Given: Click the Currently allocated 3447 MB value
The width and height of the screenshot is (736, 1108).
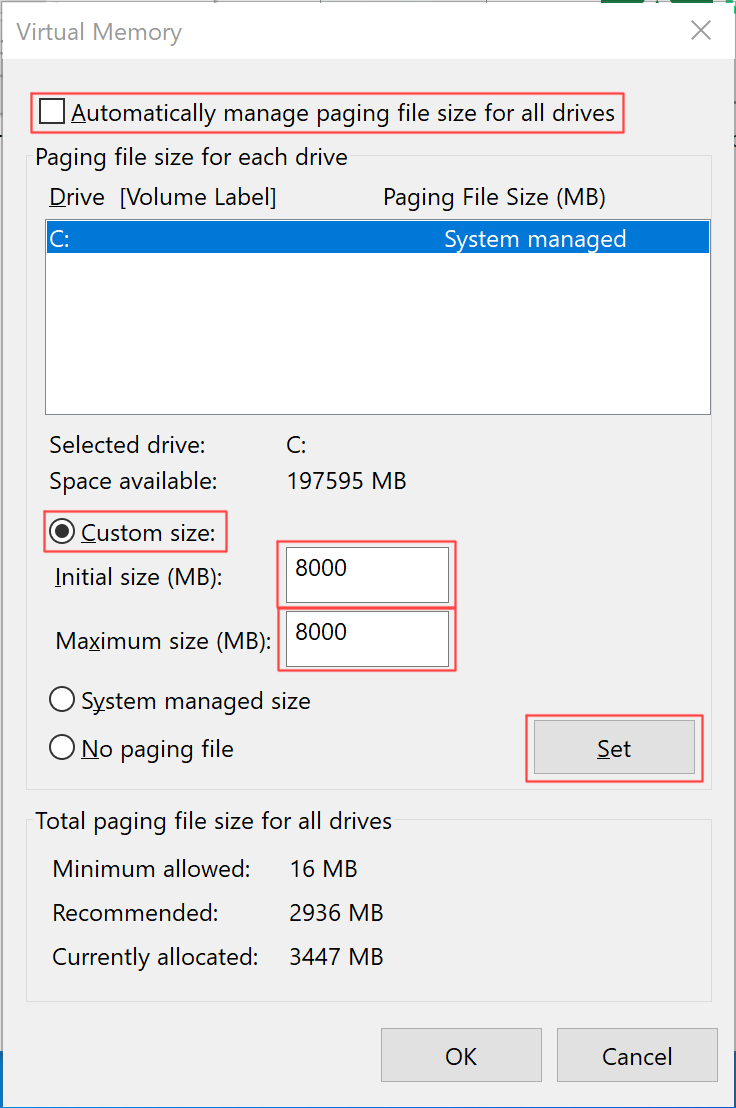Looking at the screenshot, I should coord(336,957).
